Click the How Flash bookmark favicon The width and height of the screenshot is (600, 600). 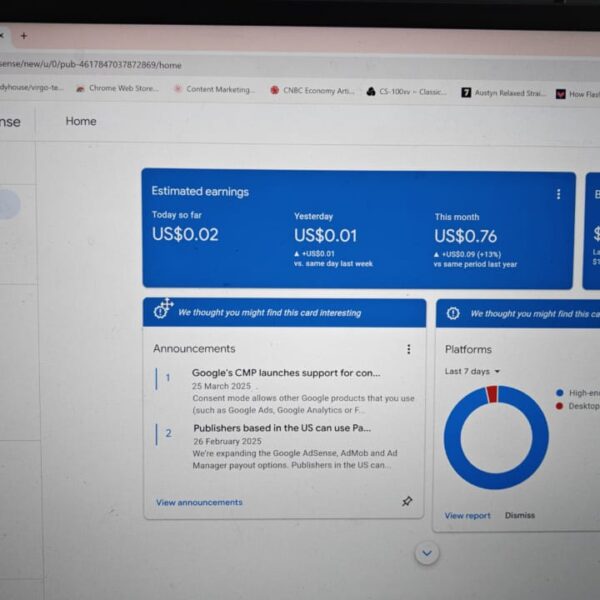tap(560, 94)
